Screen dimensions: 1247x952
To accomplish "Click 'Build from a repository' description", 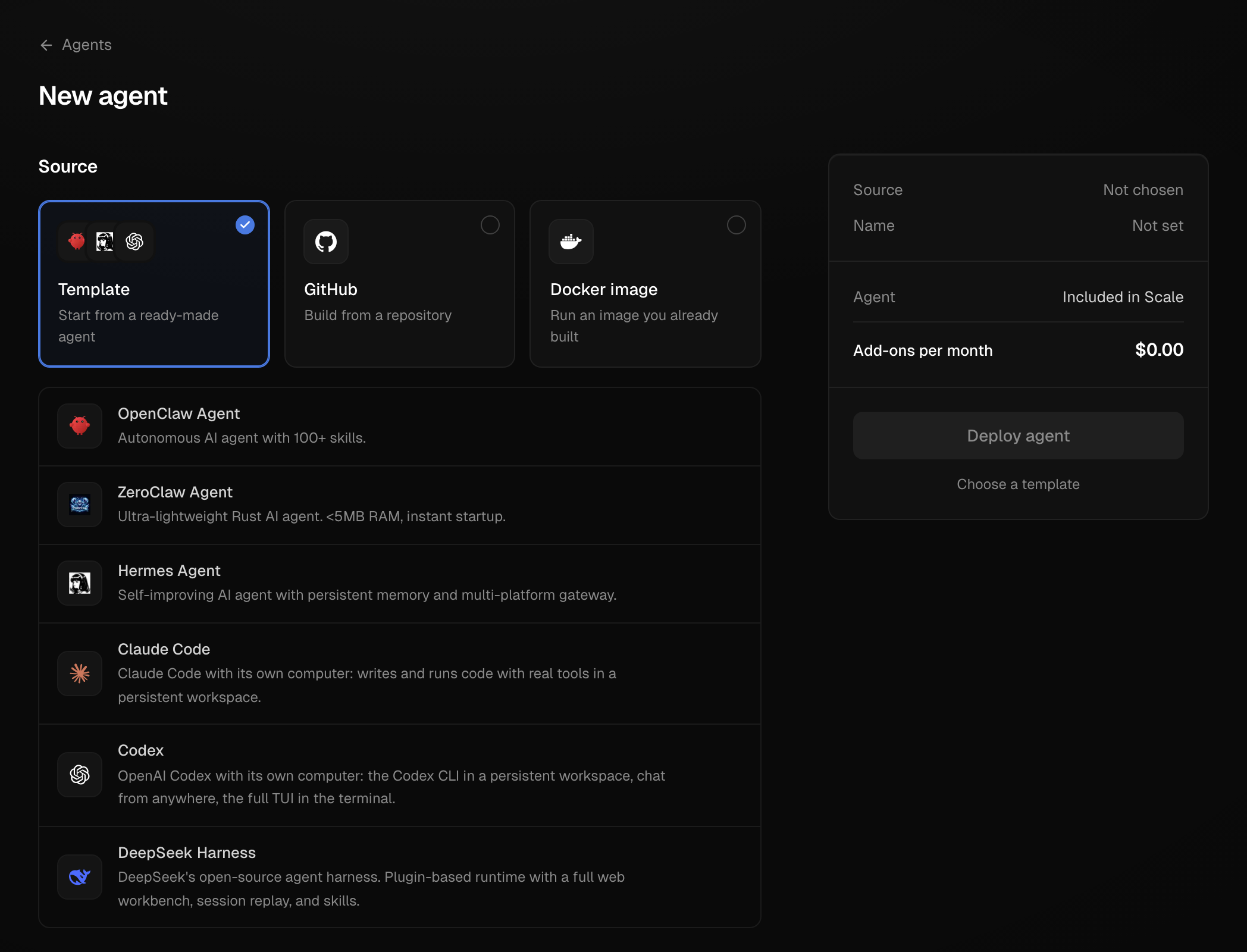I will click(378, 315).
